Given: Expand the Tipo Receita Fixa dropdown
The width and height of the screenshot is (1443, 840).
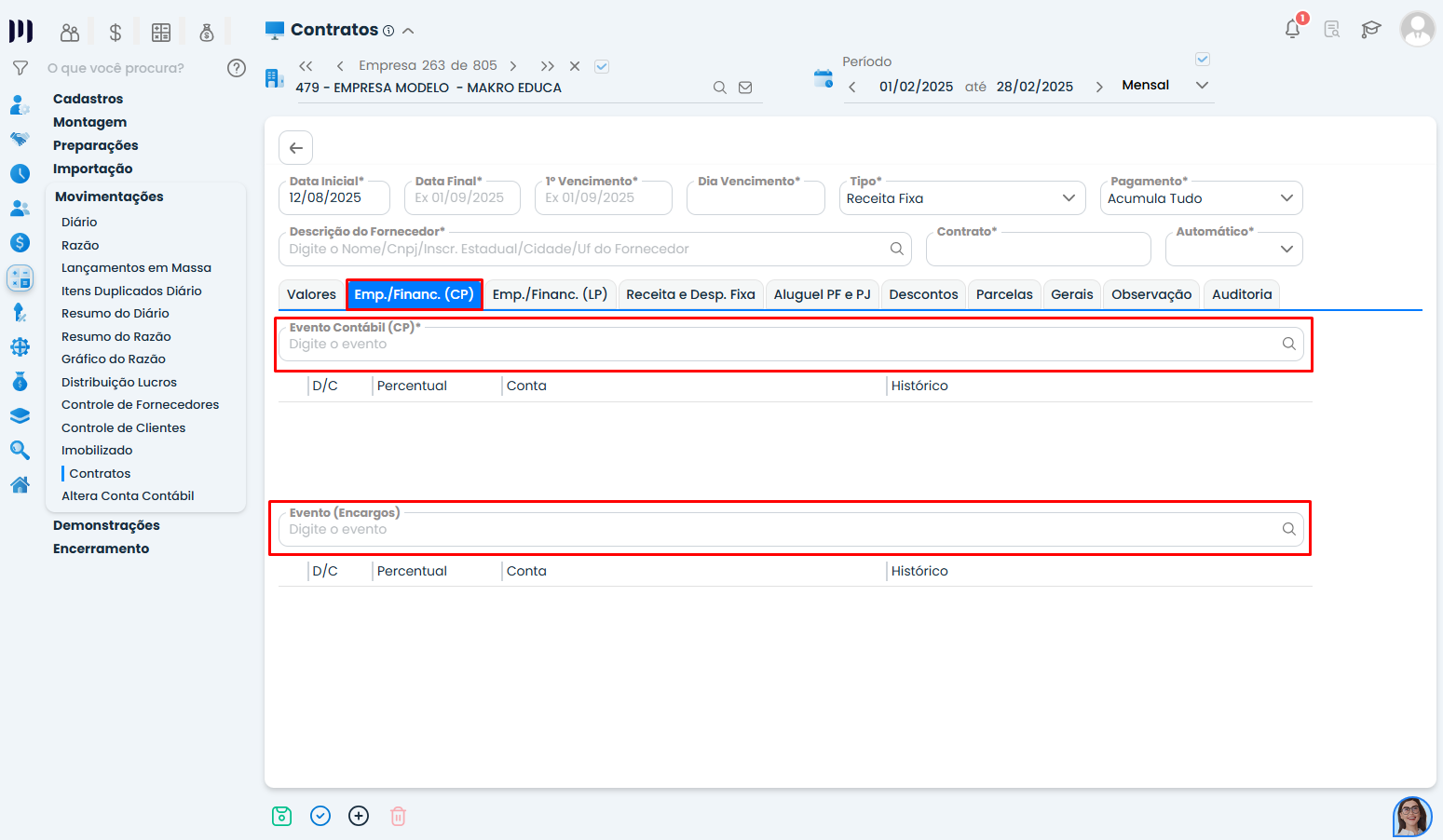Looking at the screenshot, I should click(x=1069, y=198).
